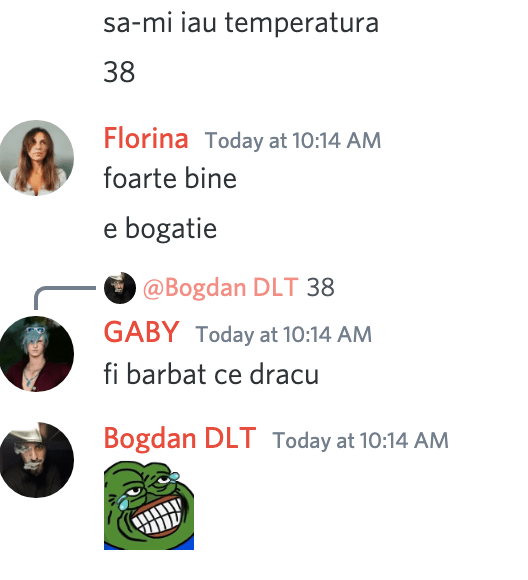Select the message "fi barbat ce dracu"
Image resolution: width=528 pixels, height=580 pixels.
[x=211, y=374]
